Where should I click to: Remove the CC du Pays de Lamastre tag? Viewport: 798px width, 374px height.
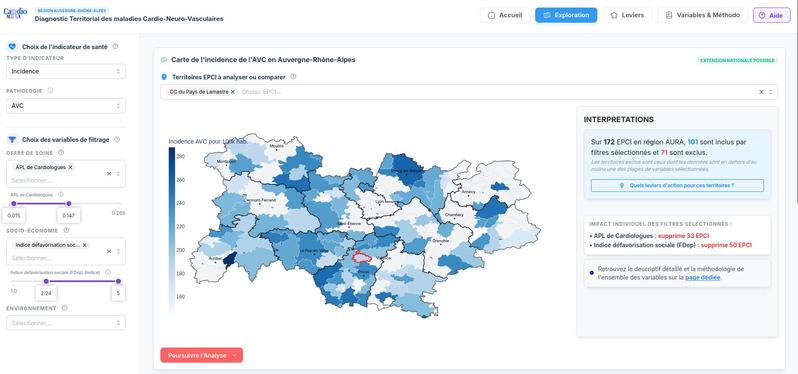coord(233,92)
